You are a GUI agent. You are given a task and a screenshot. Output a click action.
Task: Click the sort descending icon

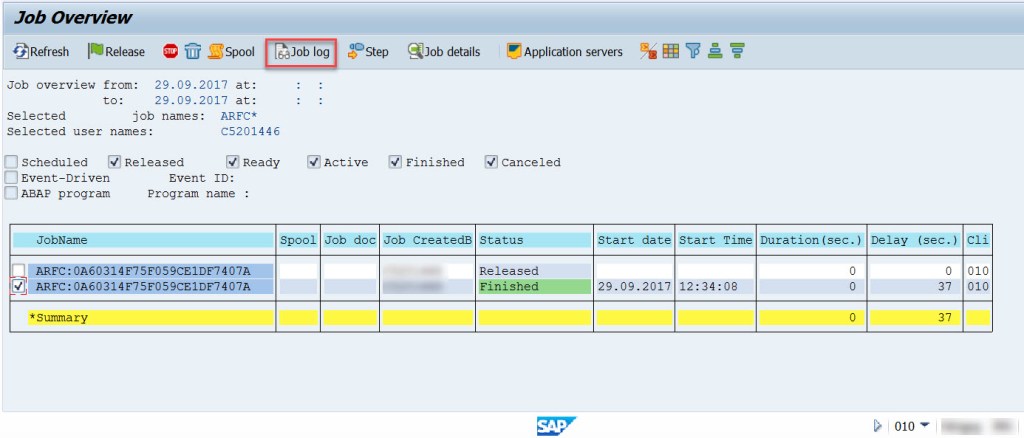[x=737, y=52]
